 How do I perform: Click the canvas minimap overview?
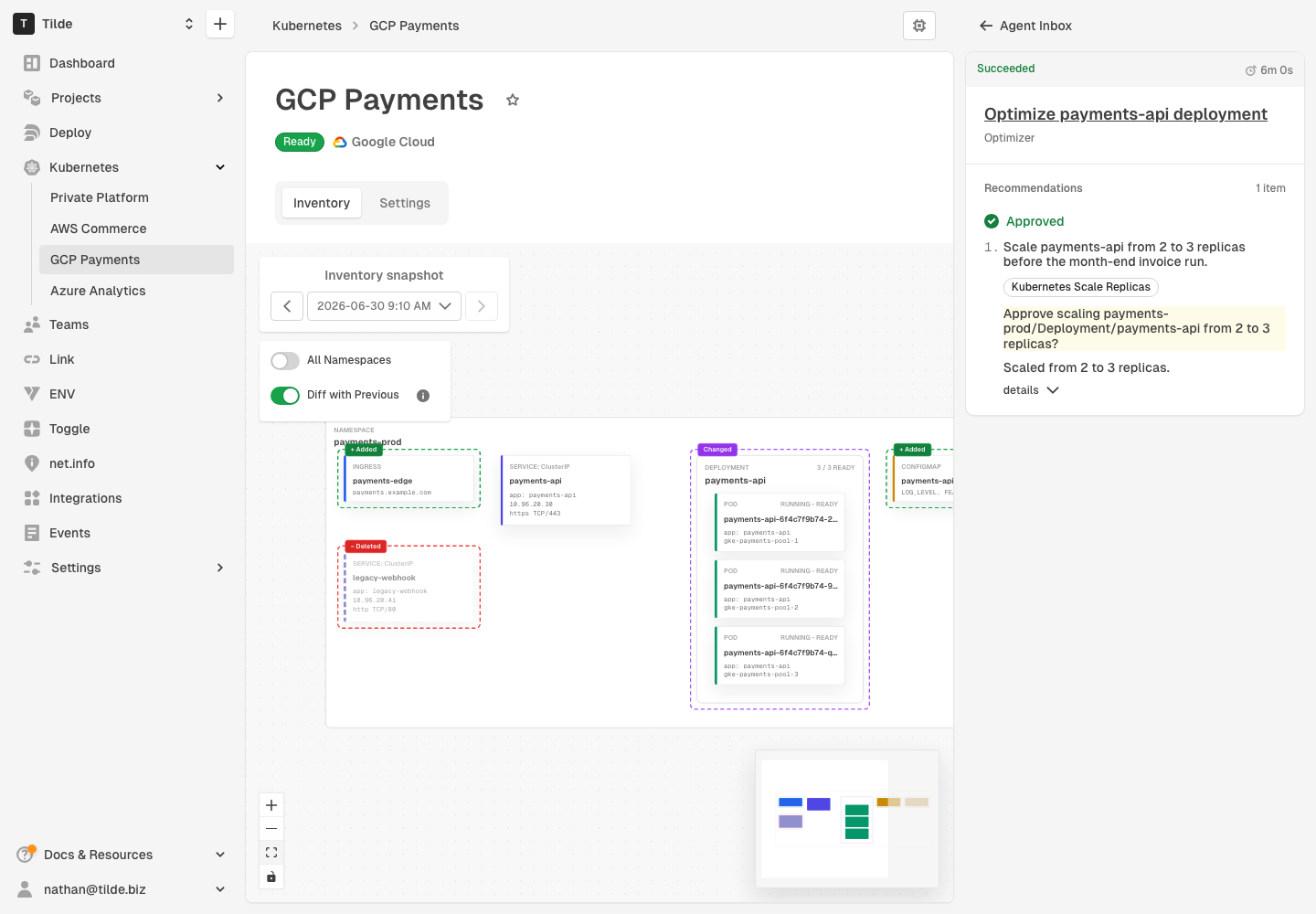tap(847, 818)
